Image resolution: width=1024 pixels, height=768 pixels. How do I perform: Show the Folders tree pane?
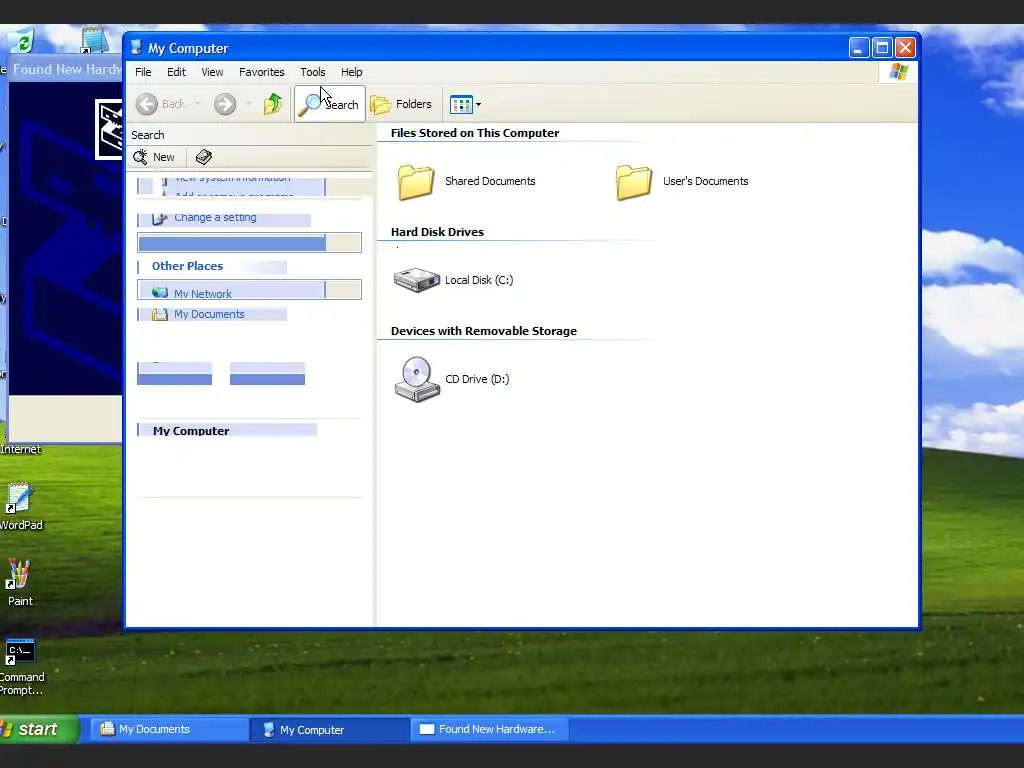click(401, 104)
